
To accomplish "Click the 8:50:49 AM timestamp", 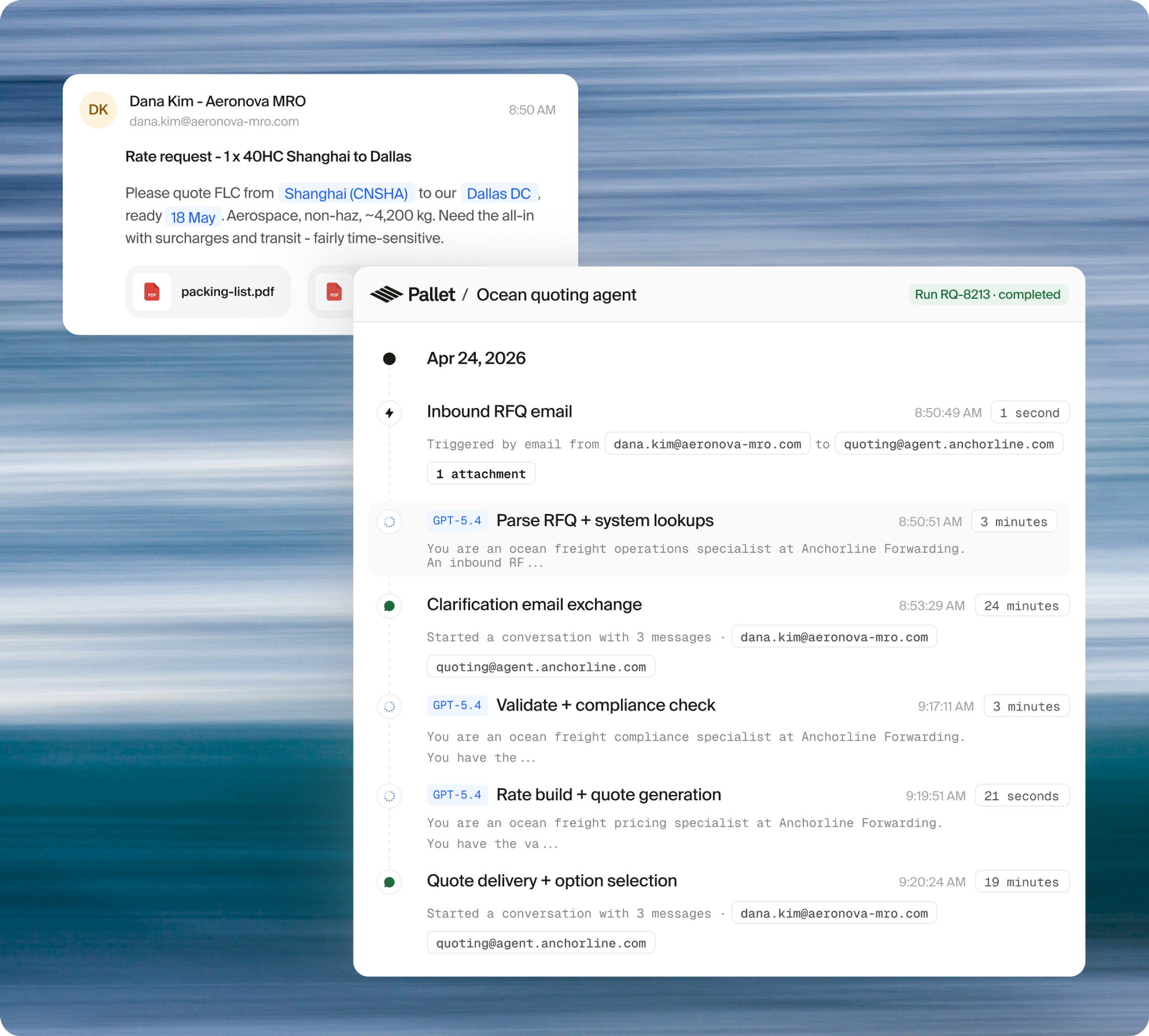I will (x=948, y=413).
